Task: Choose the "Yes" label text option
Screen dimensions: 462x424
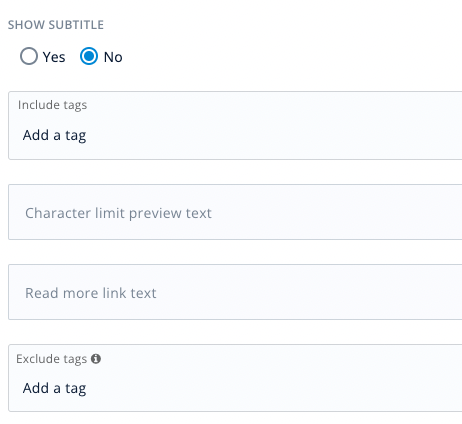Action: click(x=54, y=57)
